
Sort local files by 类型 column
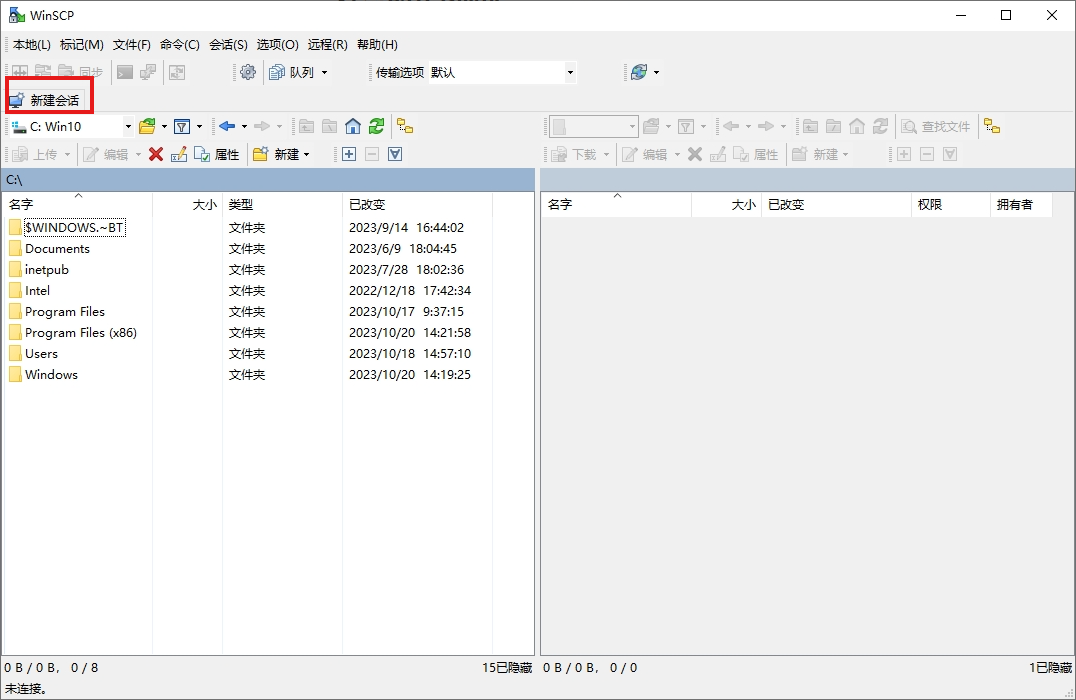tap(282, 205)
